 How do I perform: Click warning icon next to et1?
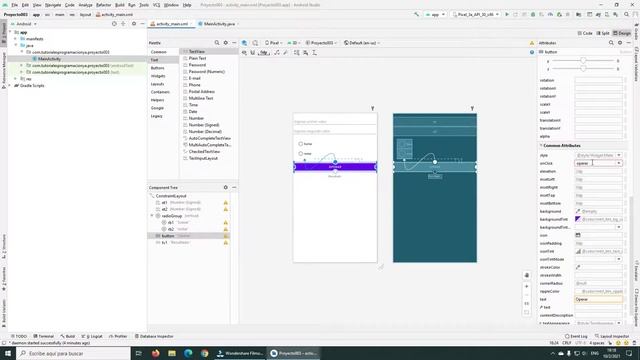click(x=225, y=202)
